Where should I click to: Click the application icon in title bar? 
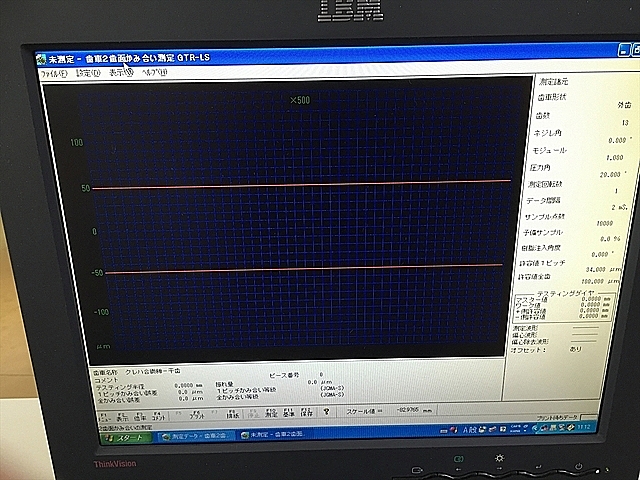tap(41, 60)
